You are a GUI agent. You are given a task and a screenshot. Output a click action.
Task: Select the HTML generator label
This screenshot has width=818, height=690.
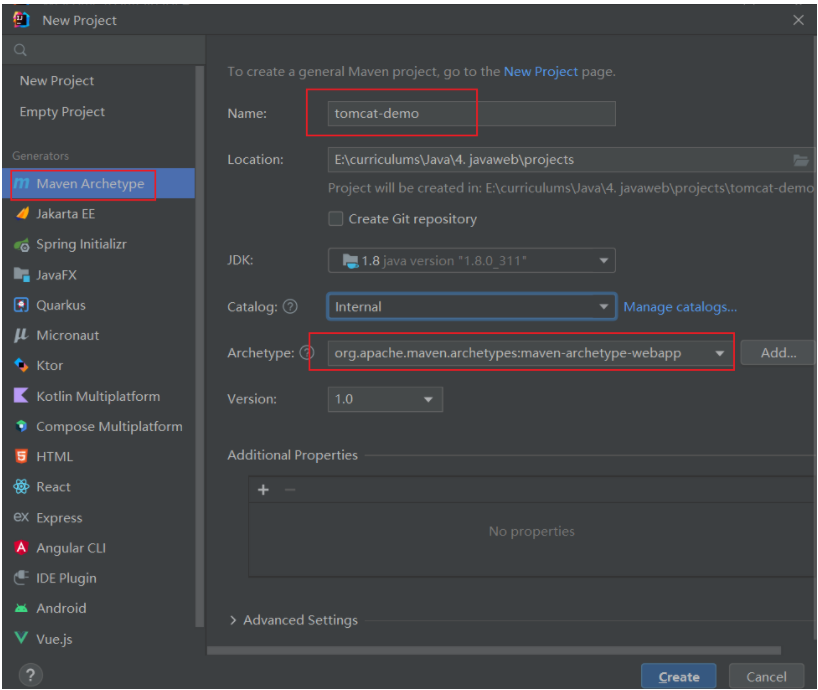point(55,456)
